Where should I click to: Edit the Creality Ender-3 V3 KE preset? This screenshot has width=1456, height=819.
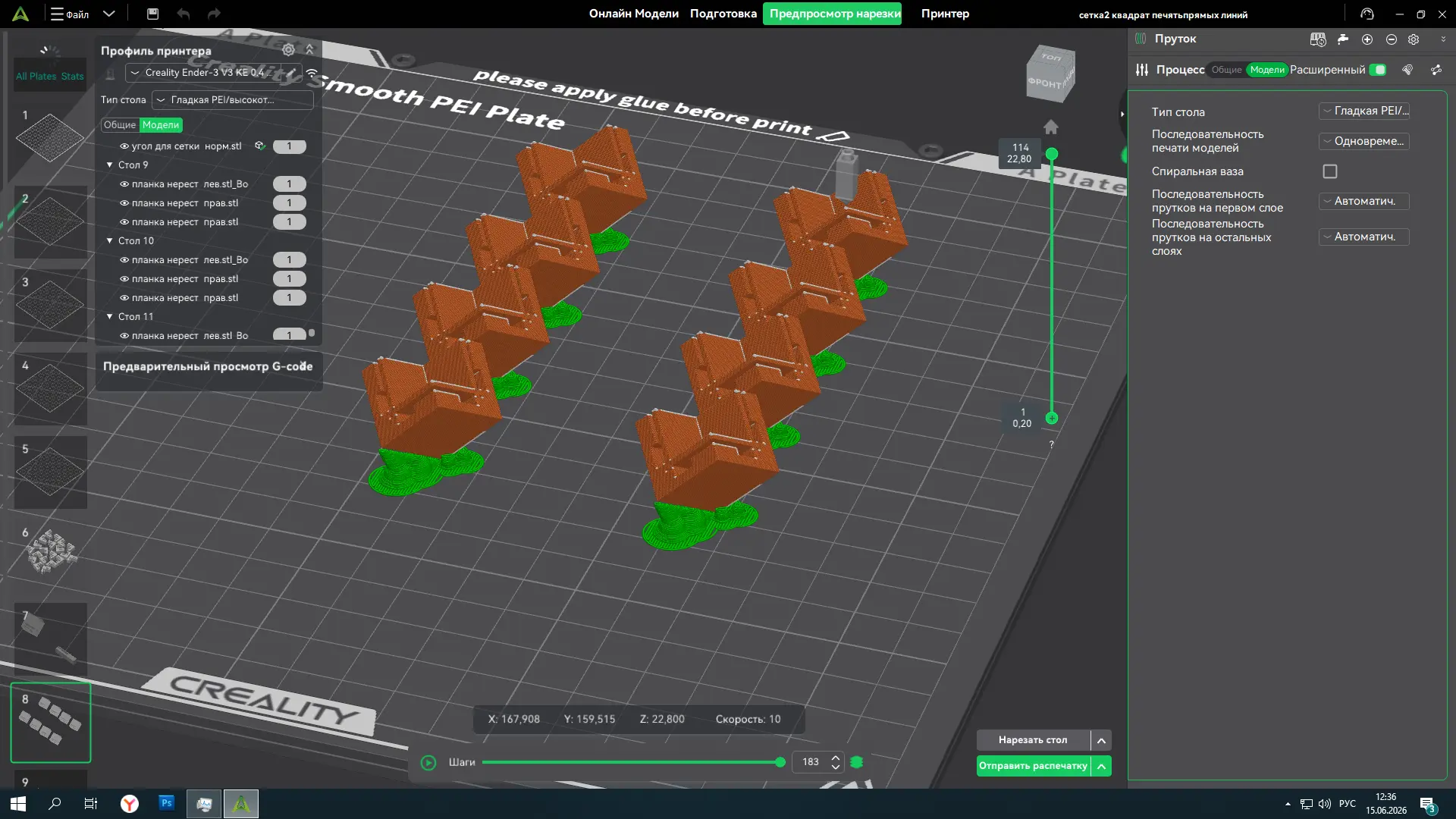click(x=291, y=73)
